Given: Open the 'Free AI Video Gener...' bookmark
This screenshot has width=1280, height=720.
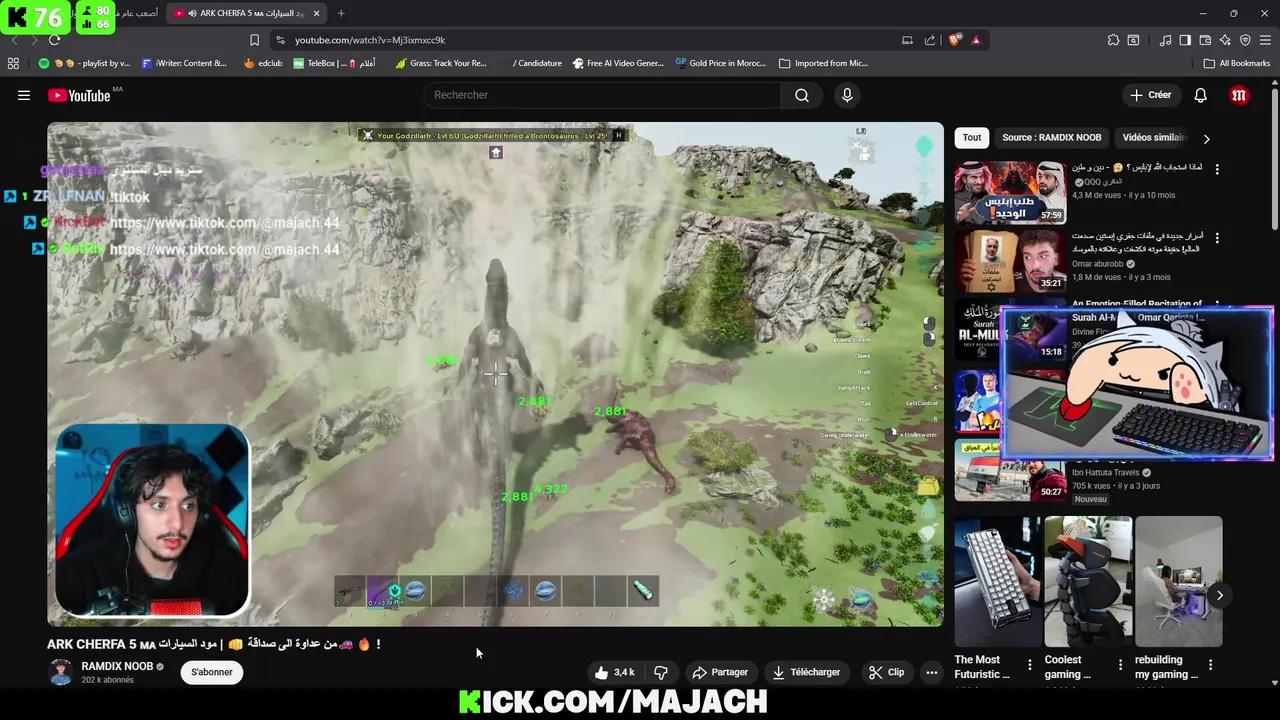Looking at the screenshot, I should pyautogui.click(x=618, y=63).
